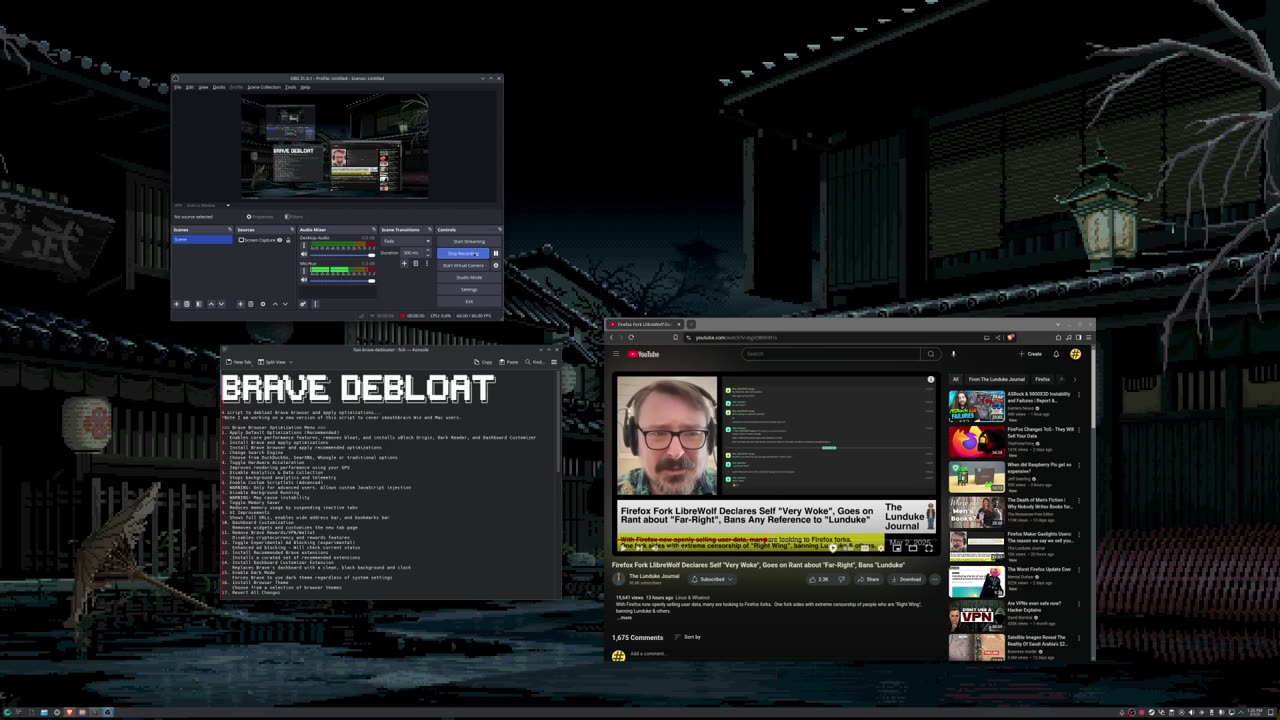Screen dimensions: 1280x720
Task: Open video settings gear in player
Action: point(880,548)
